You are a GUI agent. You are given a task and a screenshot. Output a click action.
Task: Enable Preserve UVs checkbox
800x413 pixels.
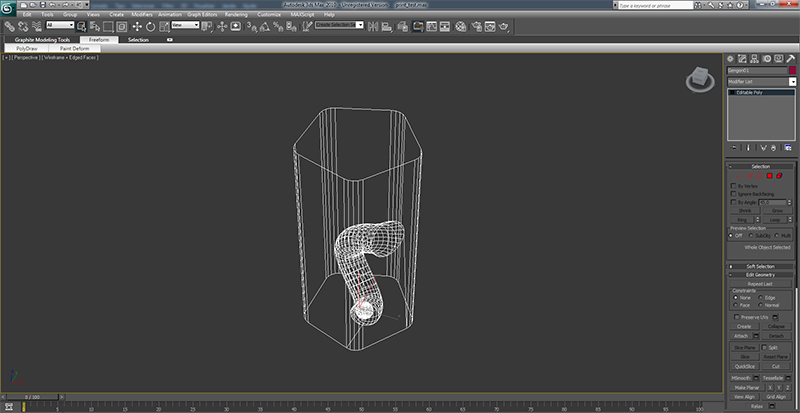[737, 317]
